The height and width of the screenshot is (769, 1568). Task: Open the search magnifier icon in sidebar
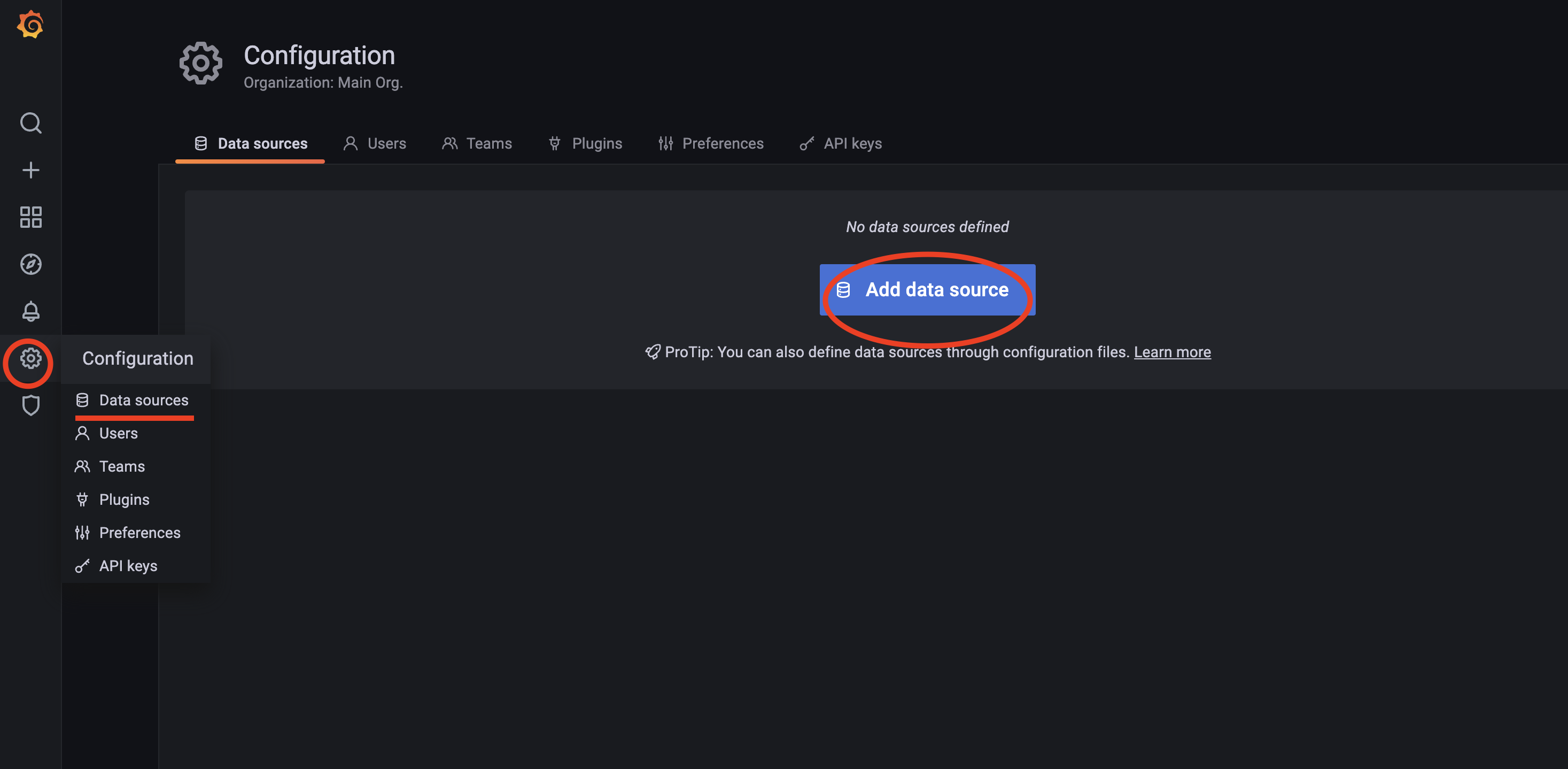point(30,123)
